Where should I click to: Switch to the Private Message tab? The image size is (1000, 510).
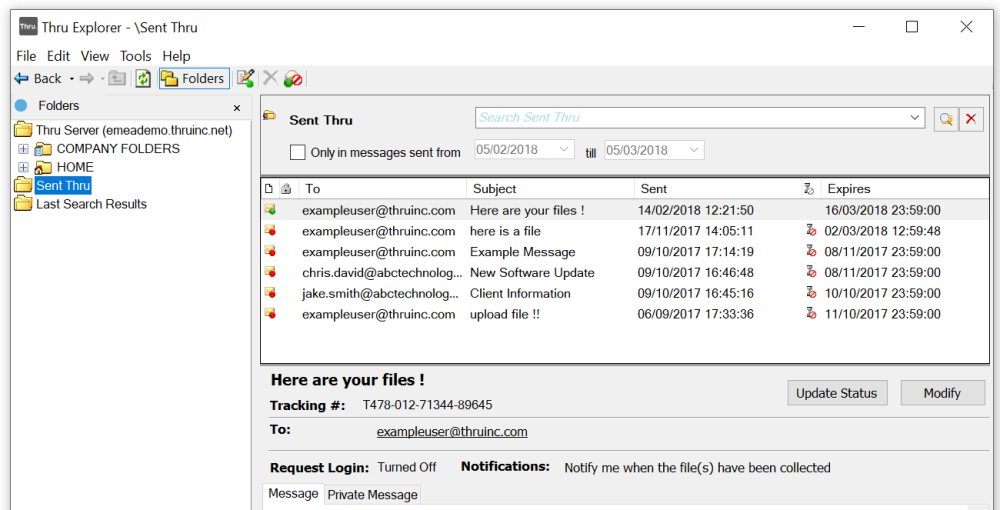click(372, 495)
